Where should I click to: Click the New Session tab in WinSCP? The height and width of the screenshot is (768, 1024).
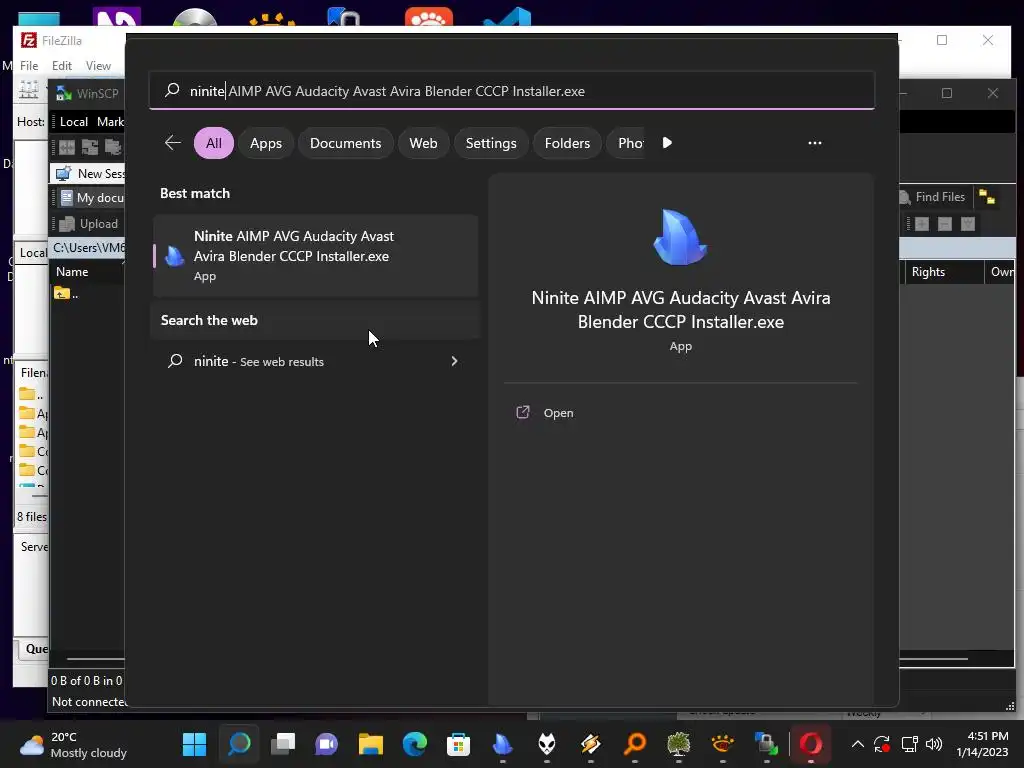pos(89,173)
